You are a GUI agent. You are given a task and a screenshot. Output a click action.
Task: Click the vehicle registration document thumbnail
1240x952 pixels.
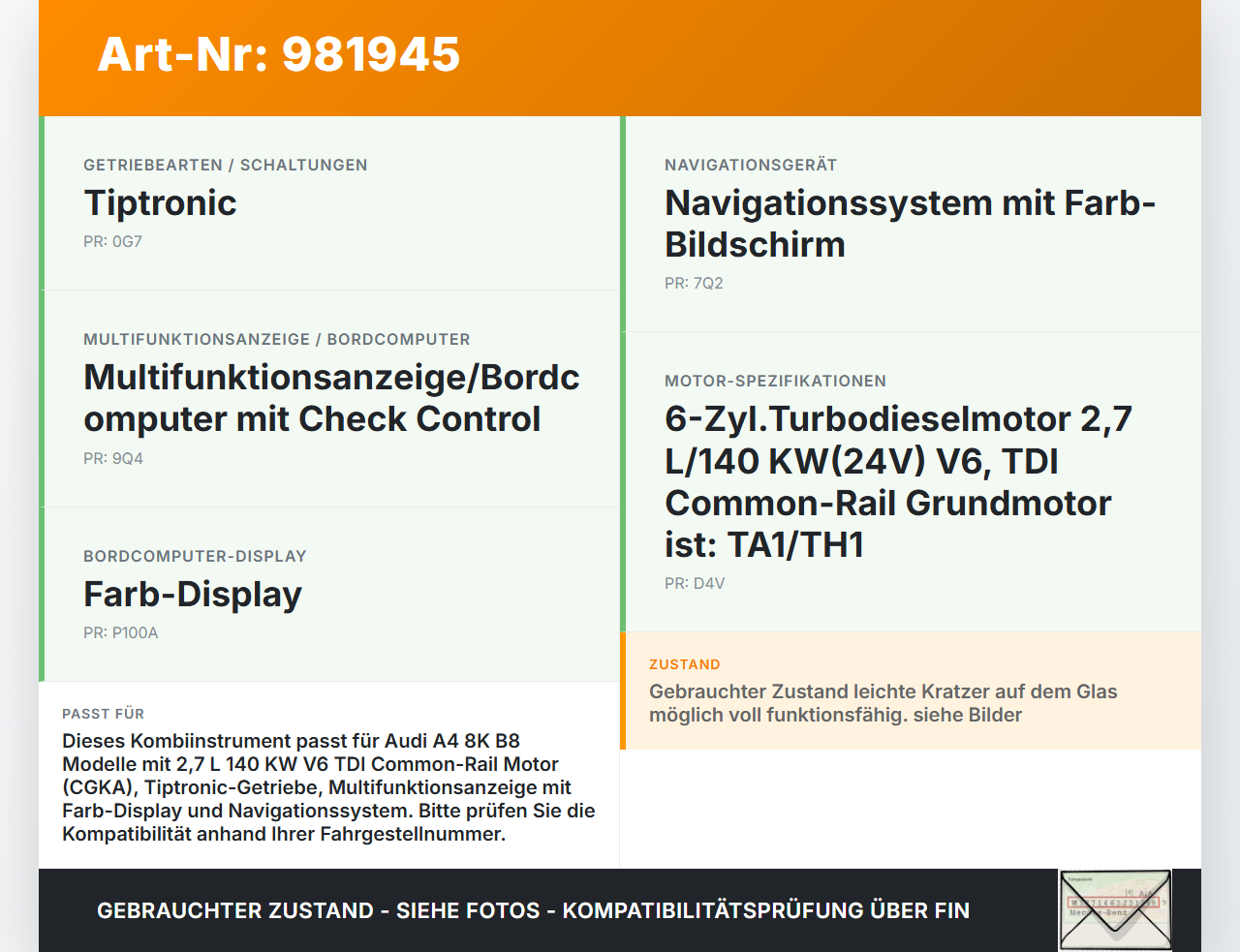tap(1114, 910)
